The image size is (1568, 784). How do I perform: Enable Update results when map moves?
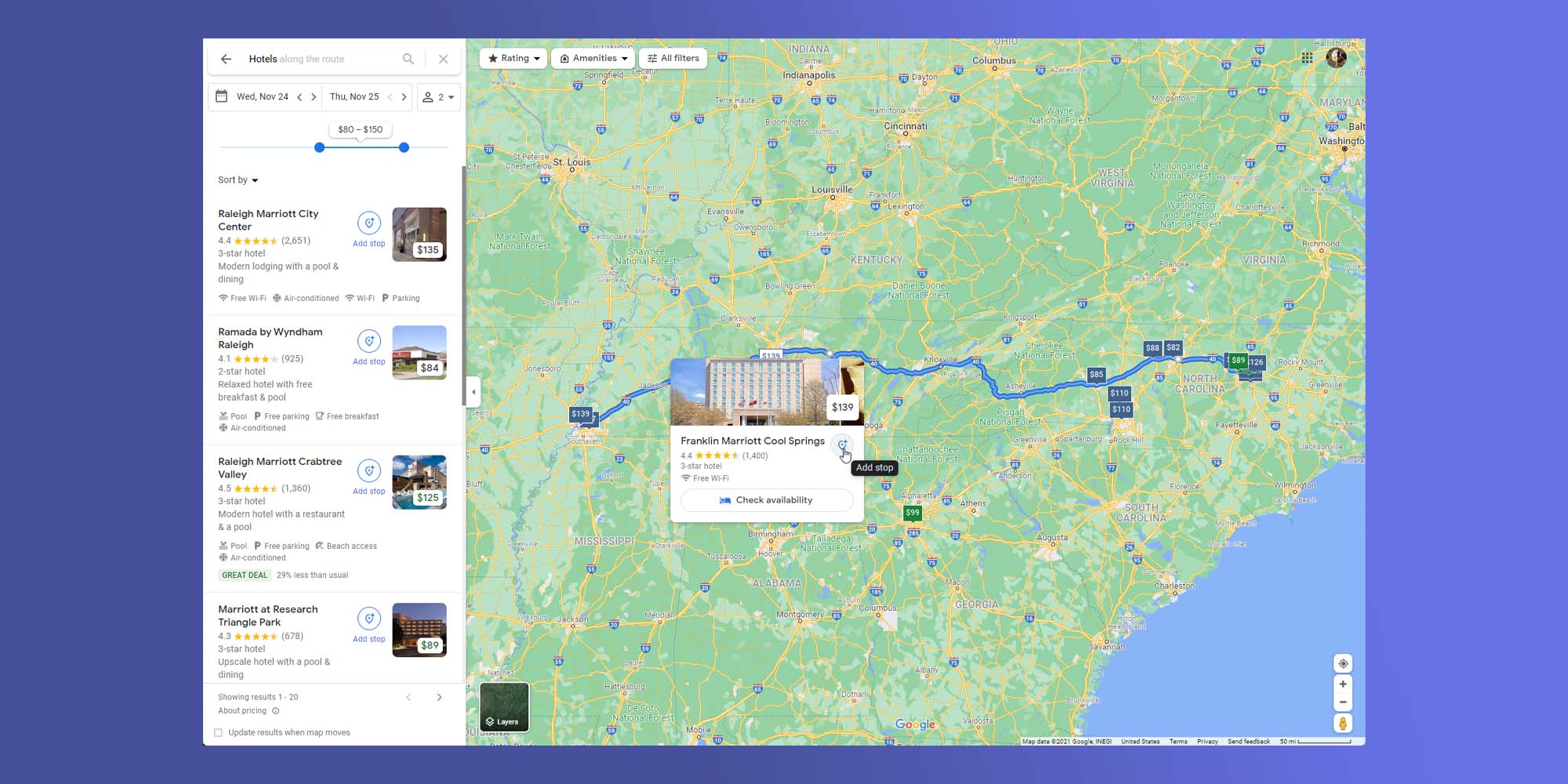tap(218, 732)
